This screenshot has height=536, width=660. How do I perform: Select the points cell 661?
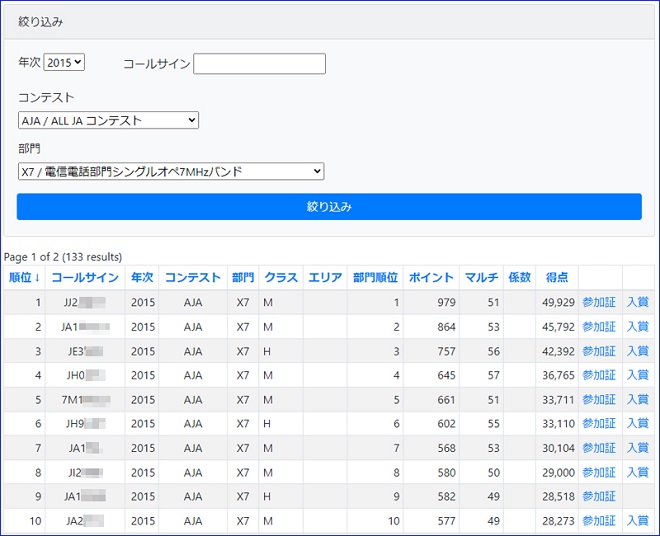coord(431,400)
